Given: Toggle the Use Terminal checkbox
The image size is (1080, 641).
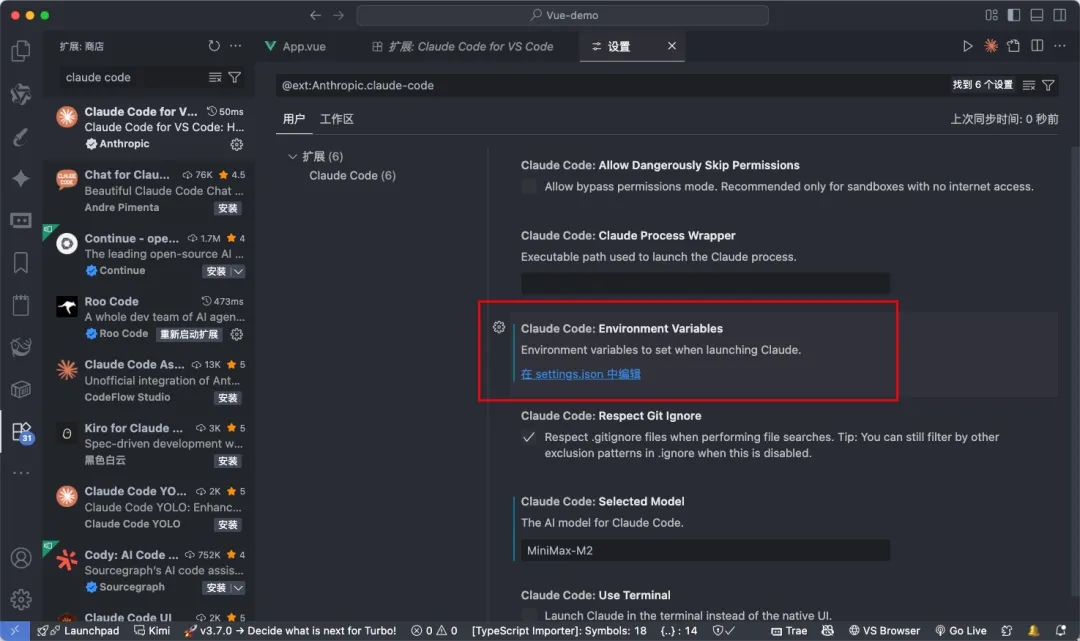Looking at the screenshot, I should coord(529,616).
